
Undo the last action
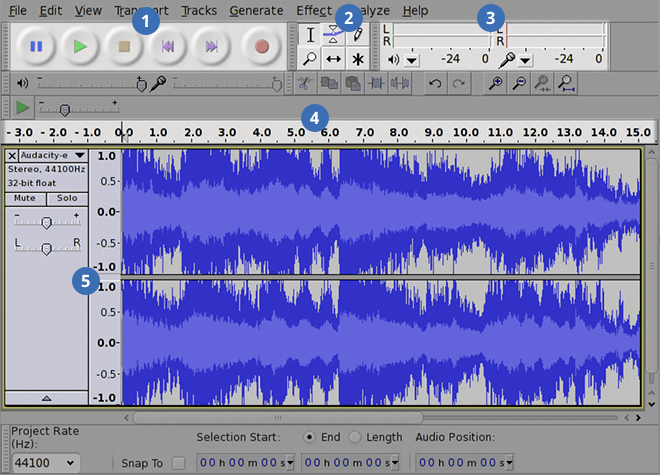point(435,83)
